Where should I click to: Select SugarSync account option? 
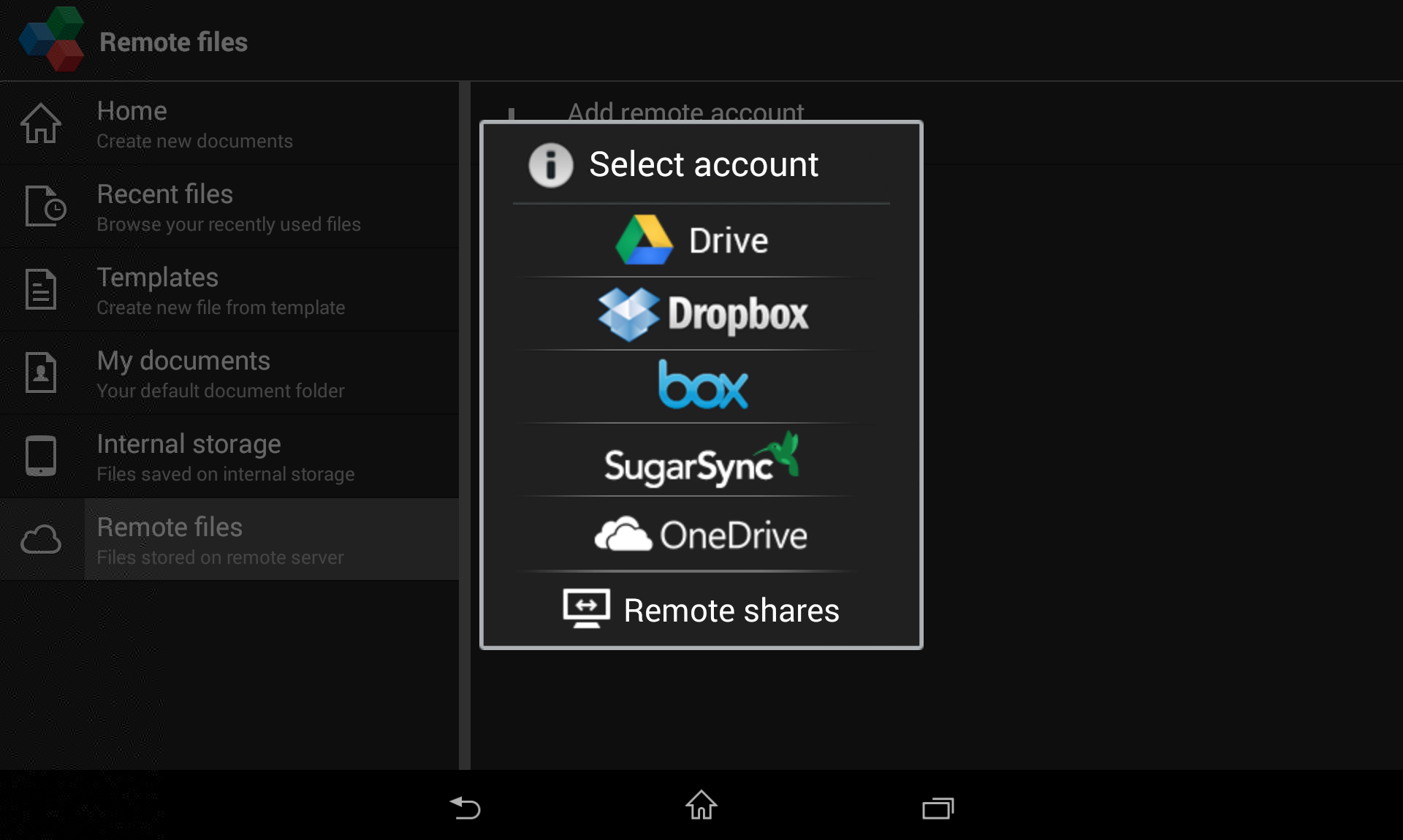click(x=700, y=460)
